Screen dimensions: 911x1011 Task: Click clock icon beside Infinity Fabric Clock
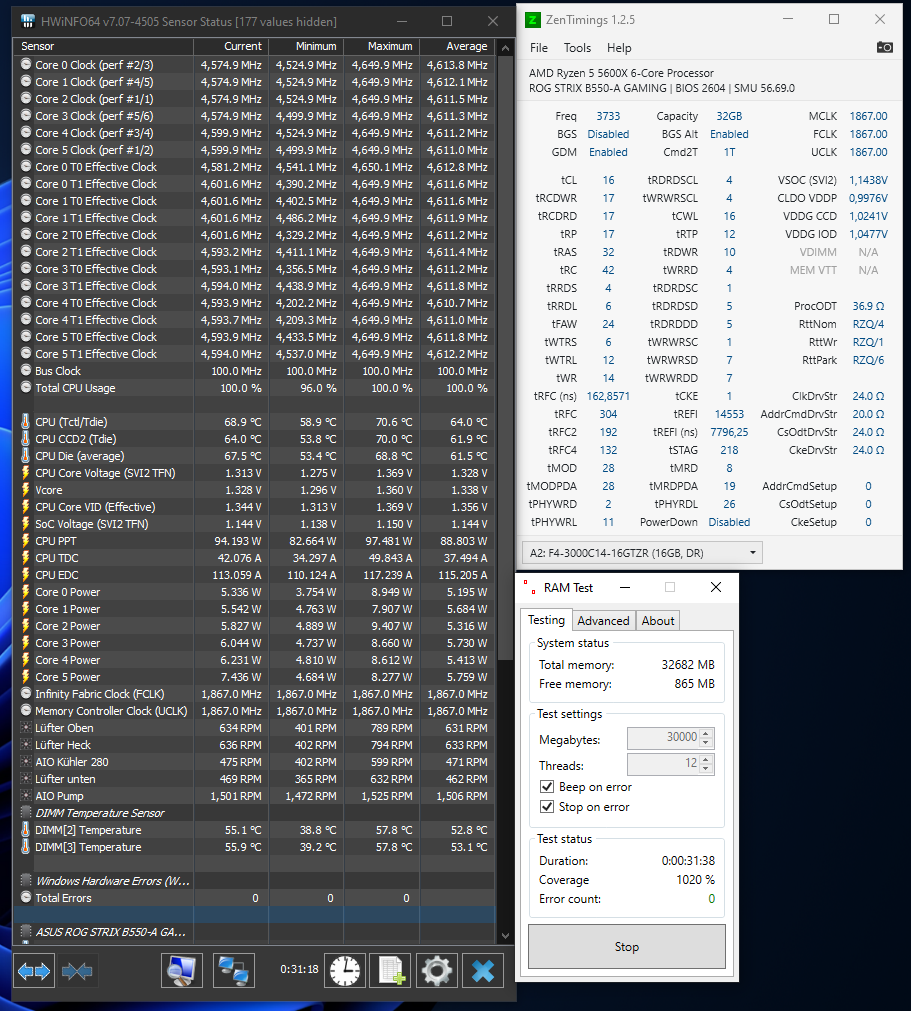(26, 693)
